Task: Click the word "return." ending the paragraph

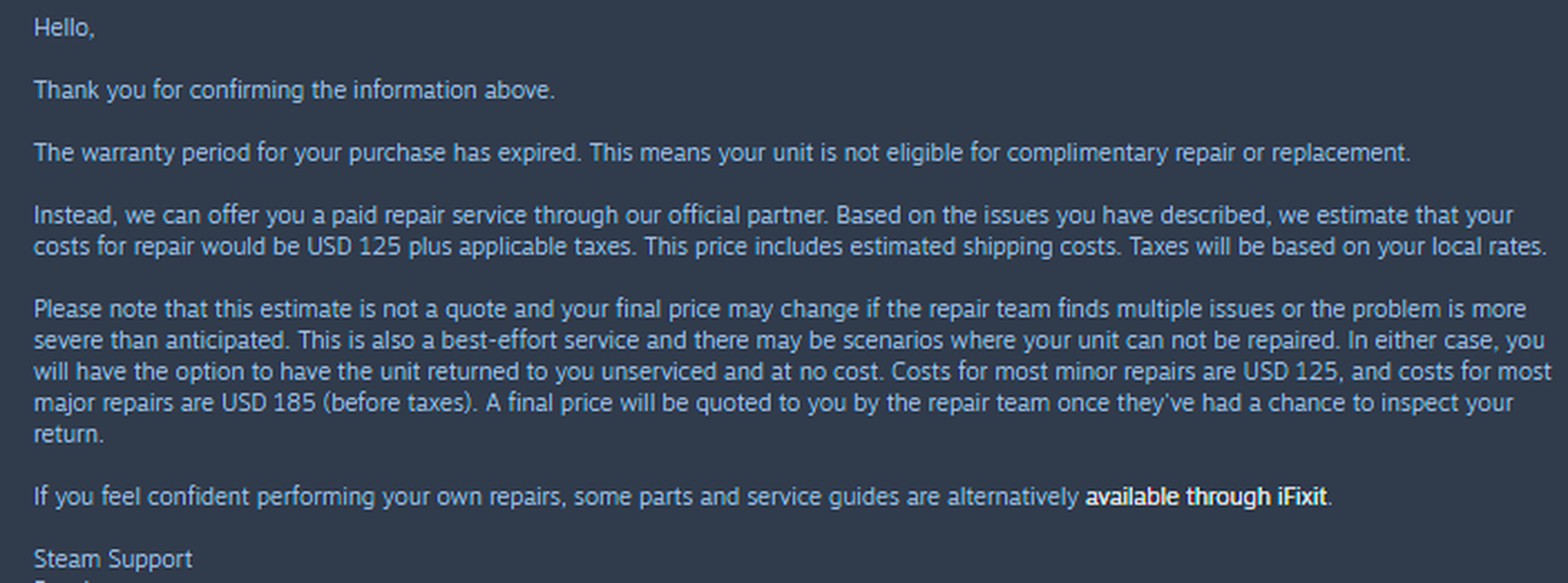Action: [x=69, y=434]
